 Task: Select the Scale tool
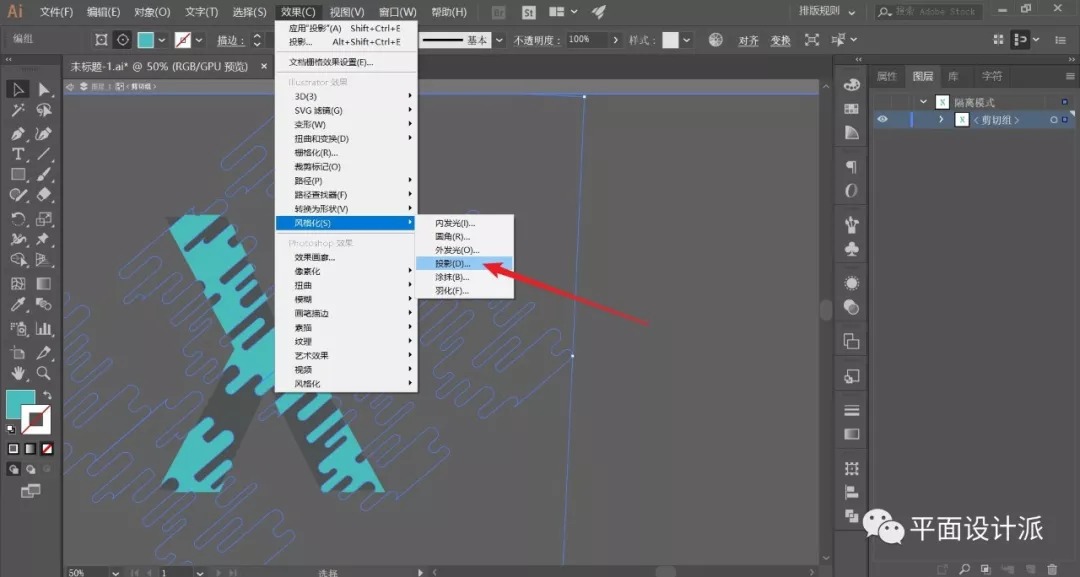43,219
